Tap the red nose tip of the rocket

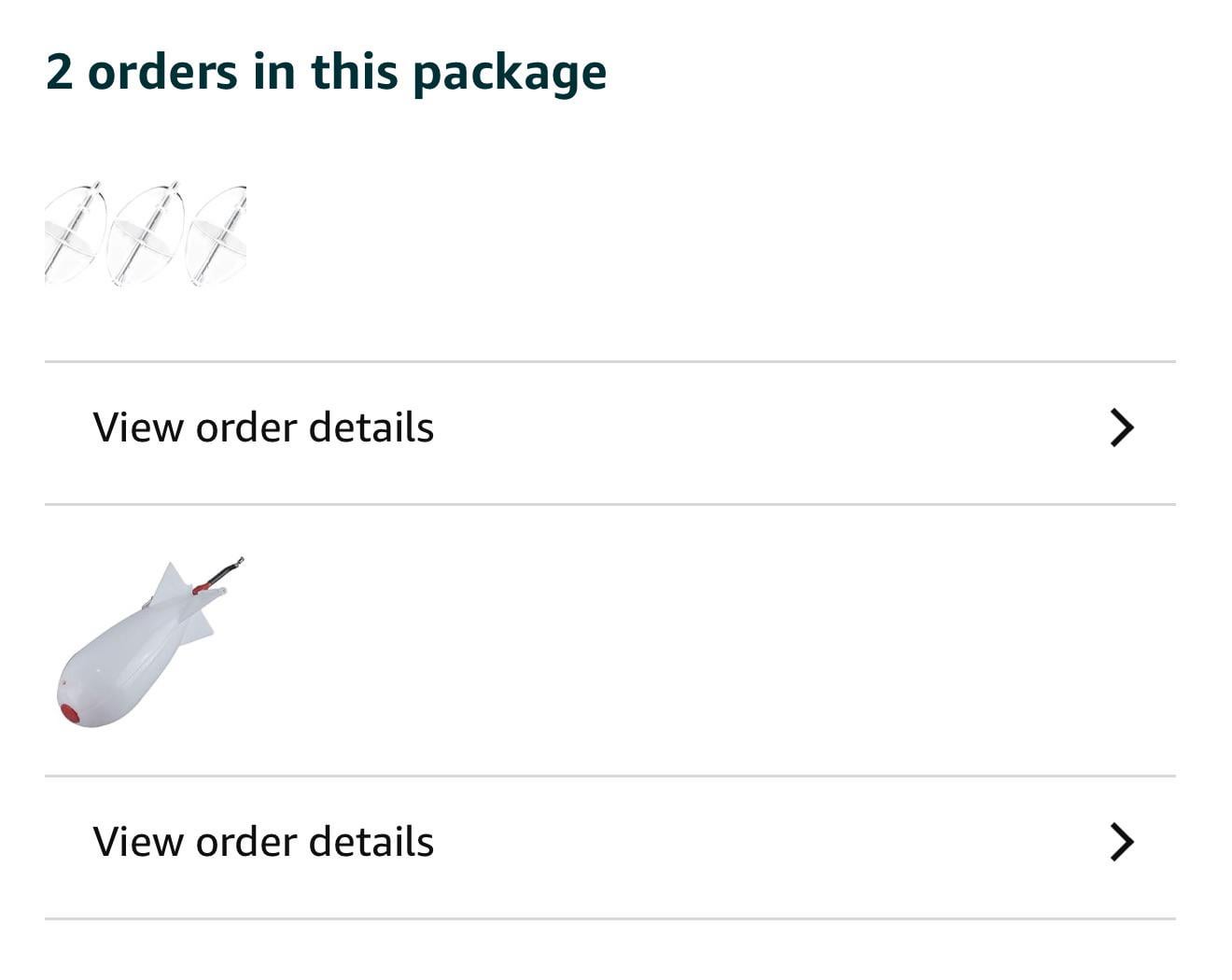pos(70,713)
